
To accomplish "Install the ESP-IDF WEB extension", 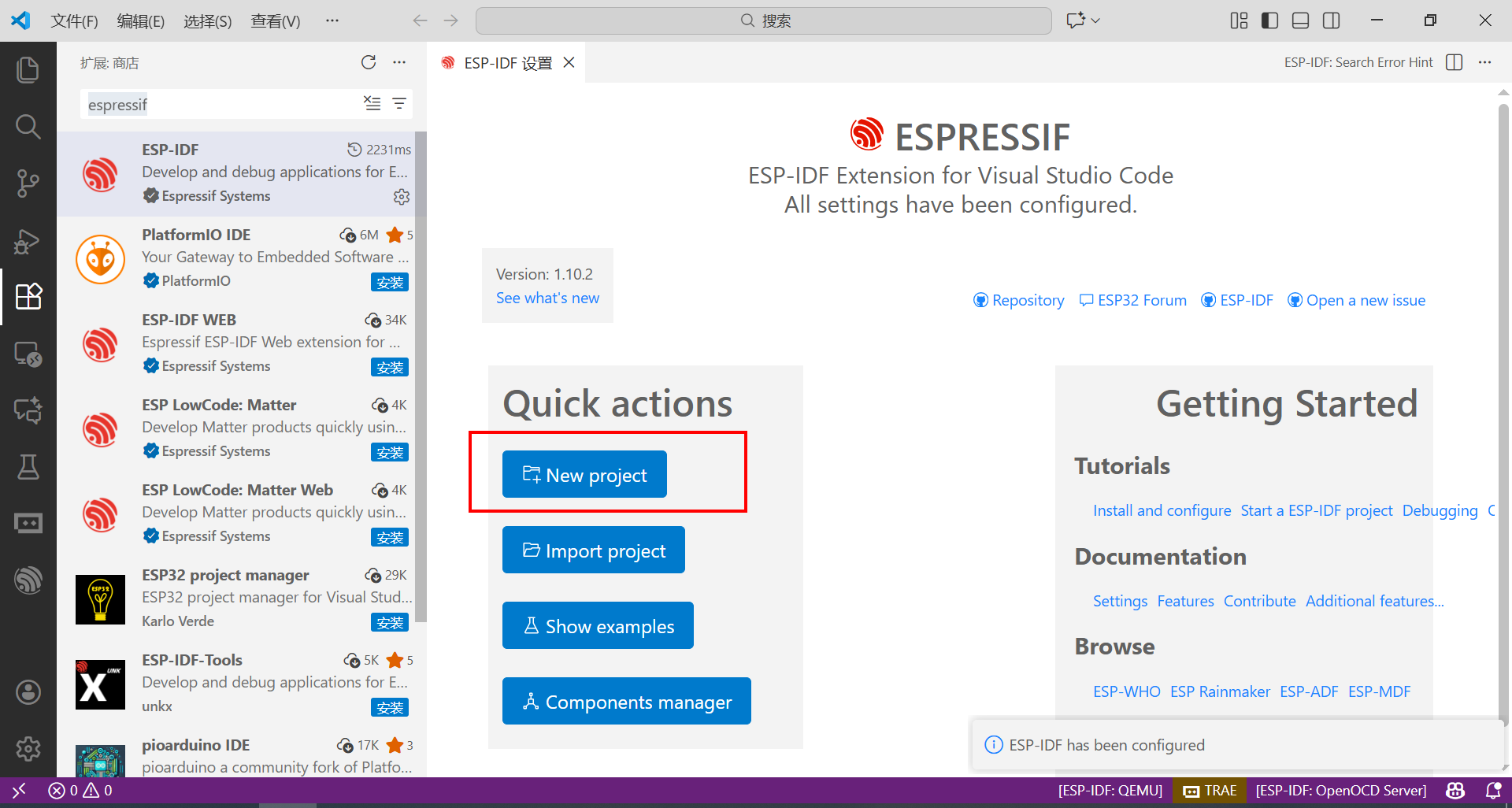I will point(390,367).
